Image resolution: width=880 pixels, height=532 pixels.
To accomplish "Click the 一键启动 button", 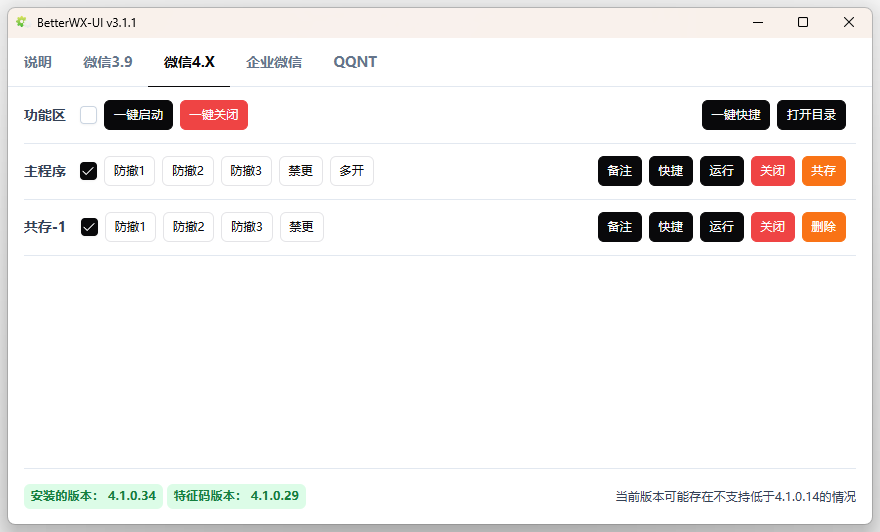I will pyautogui.click(x=139, y=115).
